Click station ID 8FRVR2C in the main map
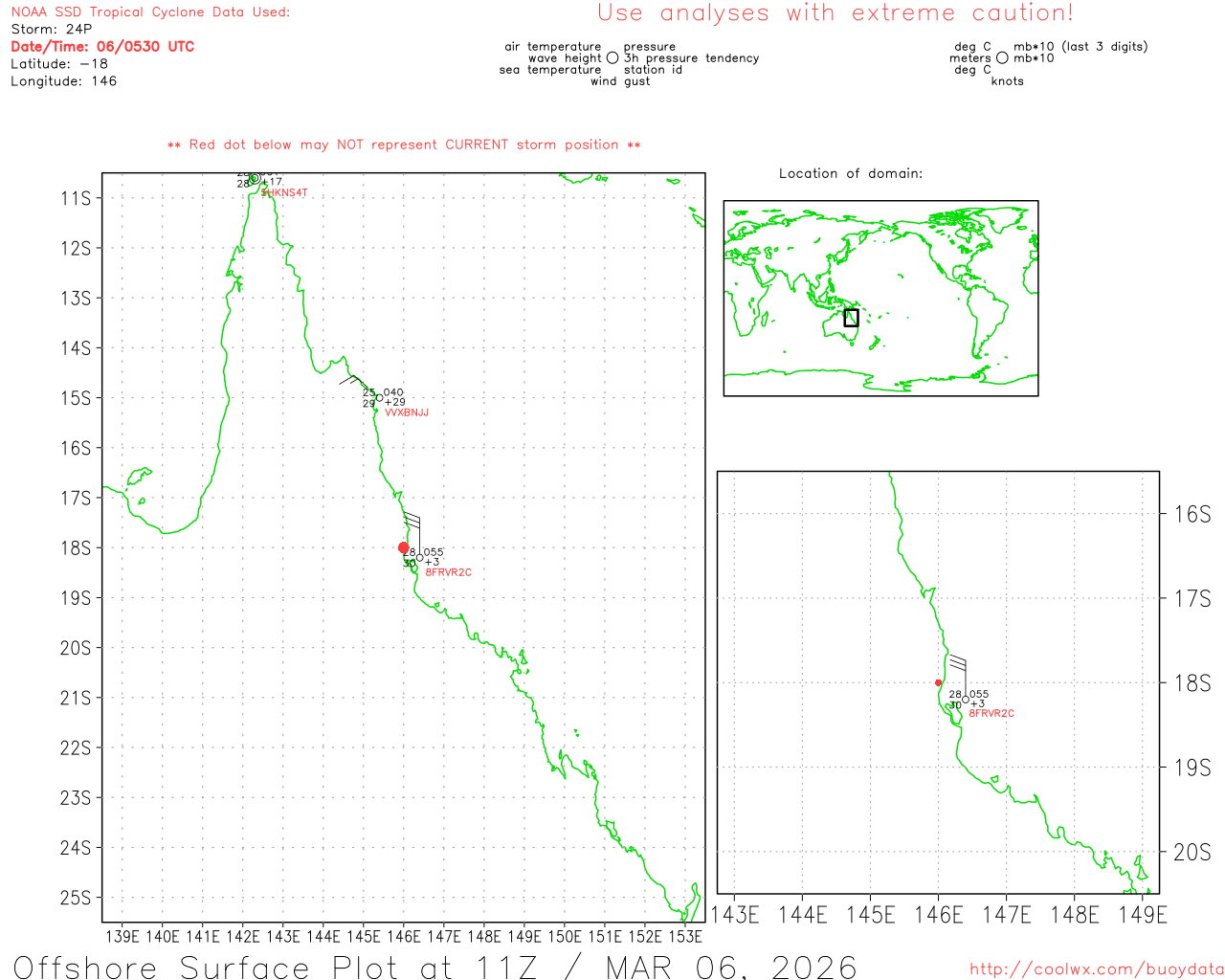This screenshot has height=980, width=1225. pyautogui.click(x=449, y=572)
